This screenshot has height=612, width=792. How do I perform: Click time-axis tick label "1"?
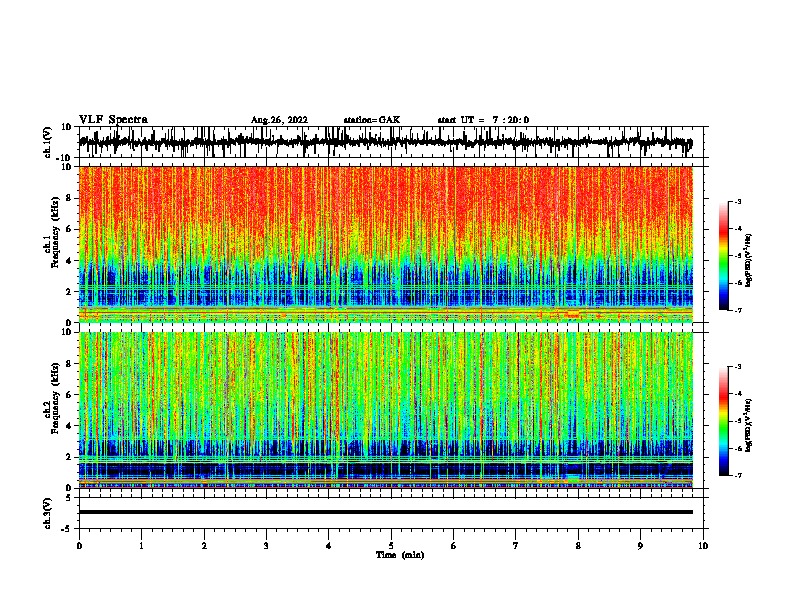pos(141,546)
